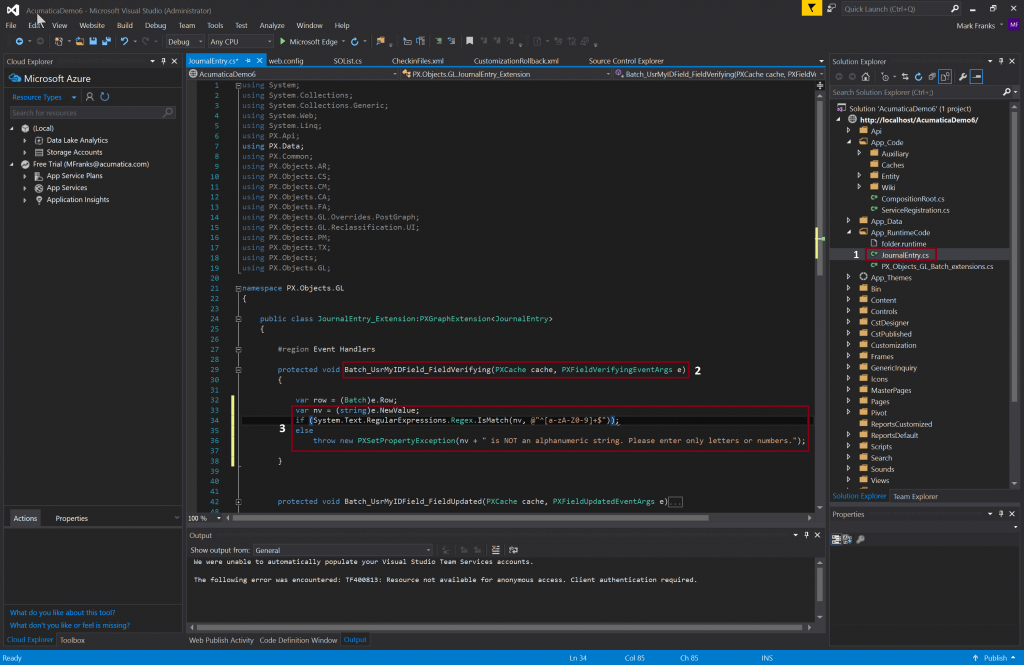Click the Cloud Explorer account management icon
Viewport: 1024px width, 665px height.
click(90, 97)
